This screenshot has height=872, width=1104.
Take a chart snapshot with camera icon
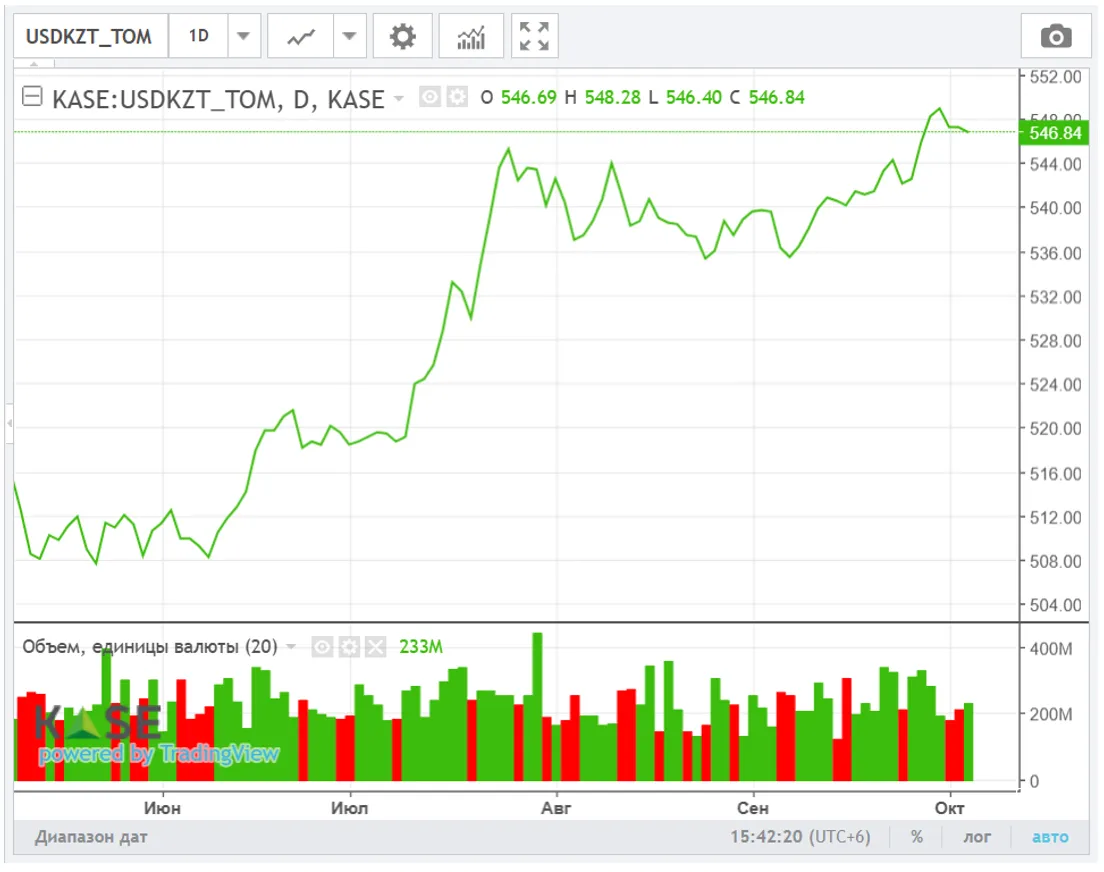point(1055,37)
